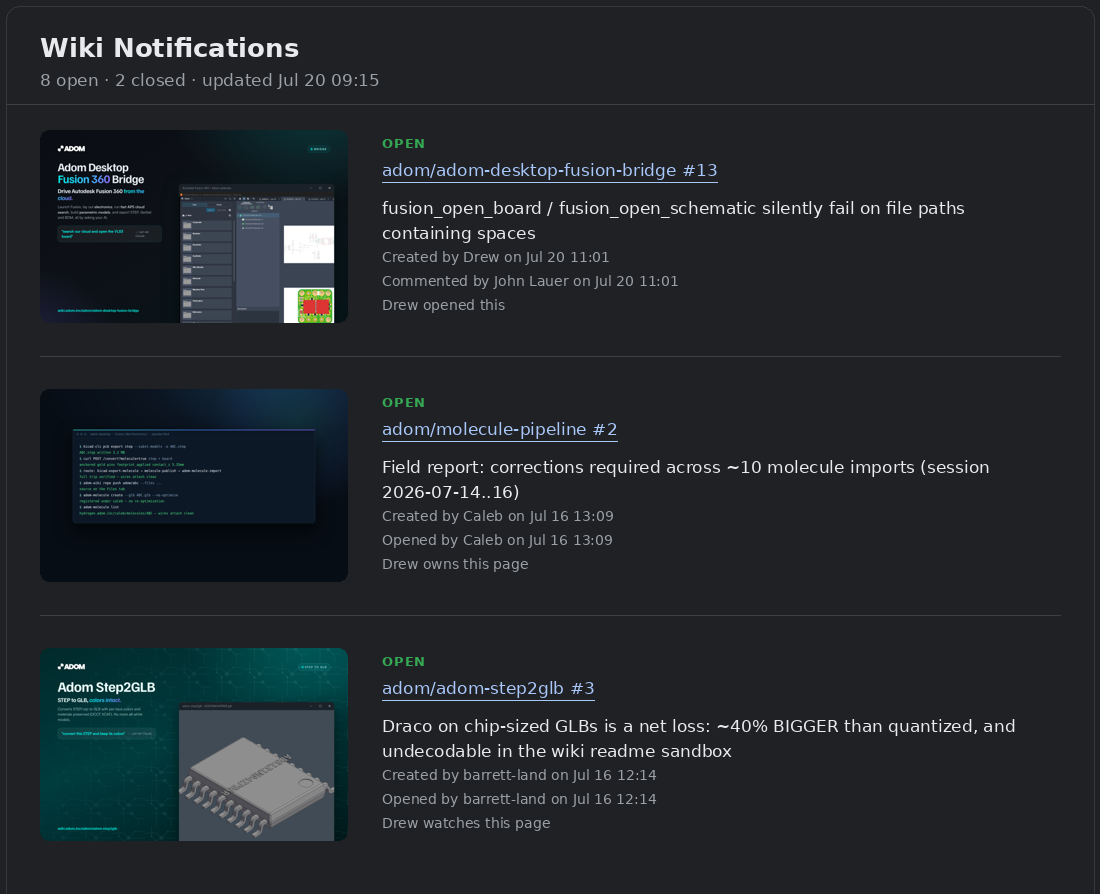Click the OPEN status above fusion-bridge #13
Screen dimensions: 1100x894
pos(403,144)
